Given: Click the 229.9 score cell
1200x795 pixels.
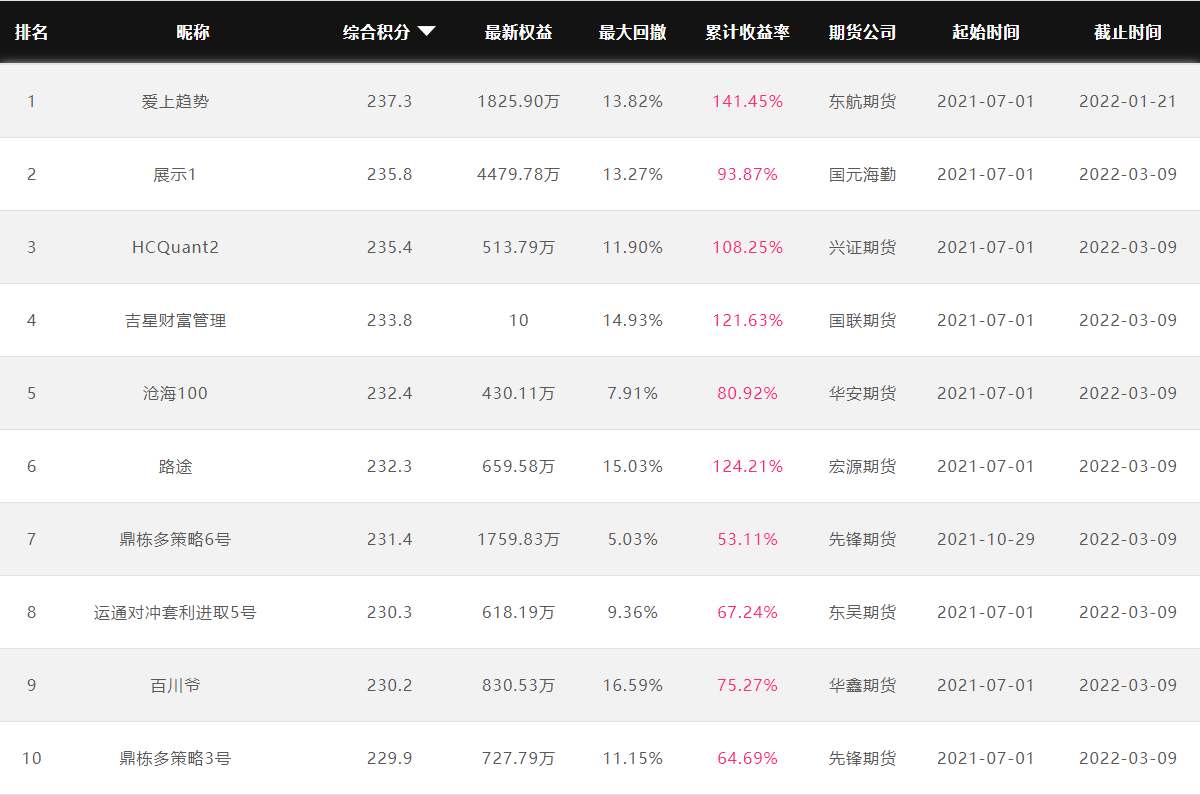Looking at the screenshot, I should (389, 758).
